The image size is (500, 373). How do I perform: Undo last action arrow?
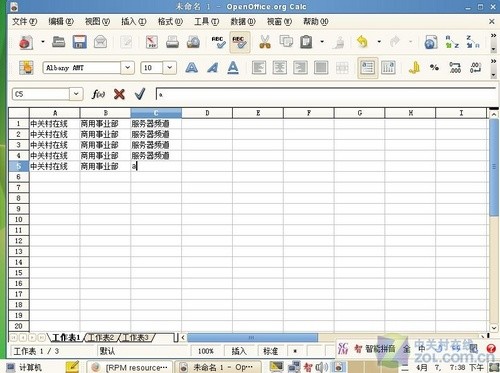click(x=362, y=42)
